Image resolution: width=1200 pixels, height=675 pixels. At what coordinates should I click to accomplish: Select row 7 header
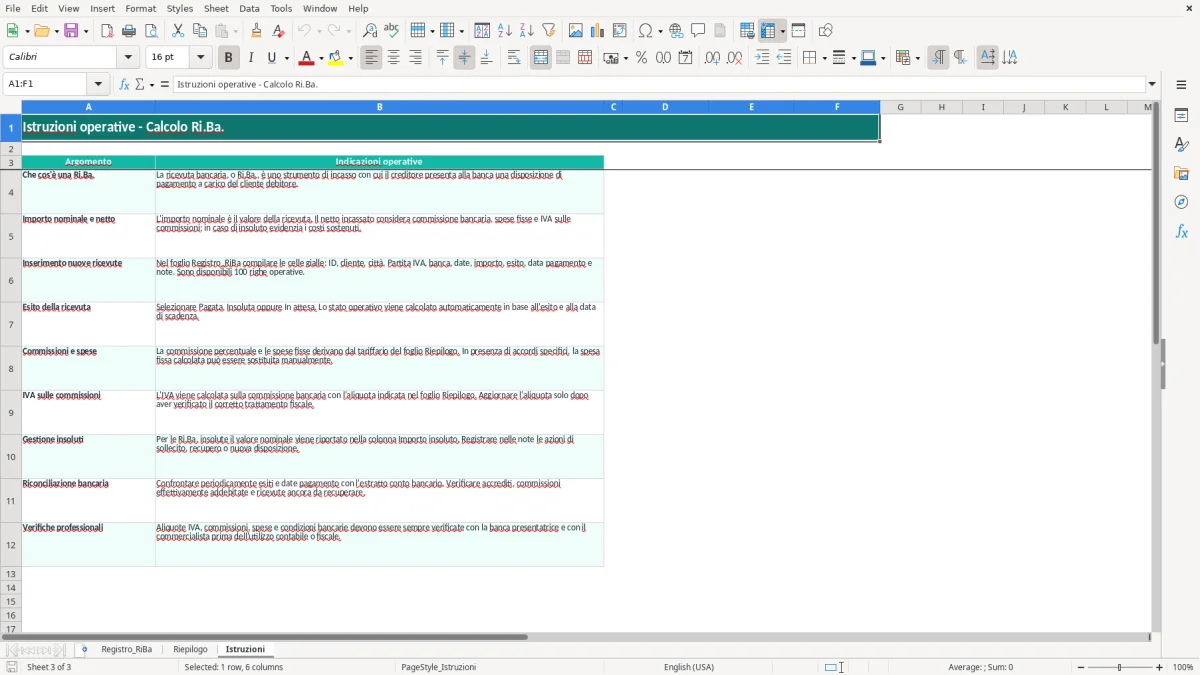coord(11,324)
